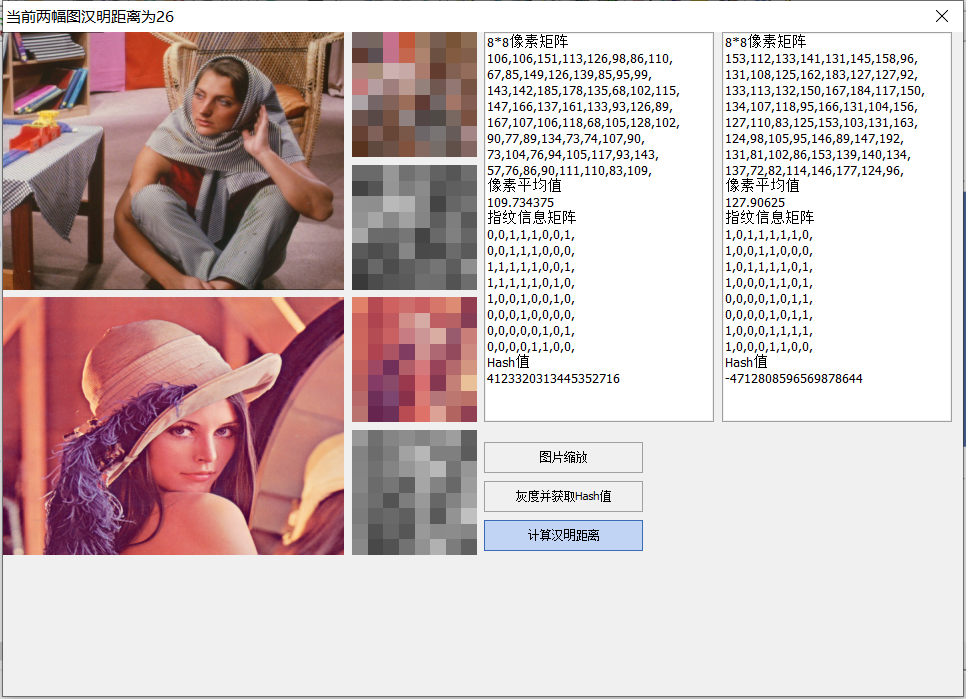Click row 137,72,82,114,146,177,124,96
Screen dimensions: 966x699
pyautogui.click(x=814, y=171)
